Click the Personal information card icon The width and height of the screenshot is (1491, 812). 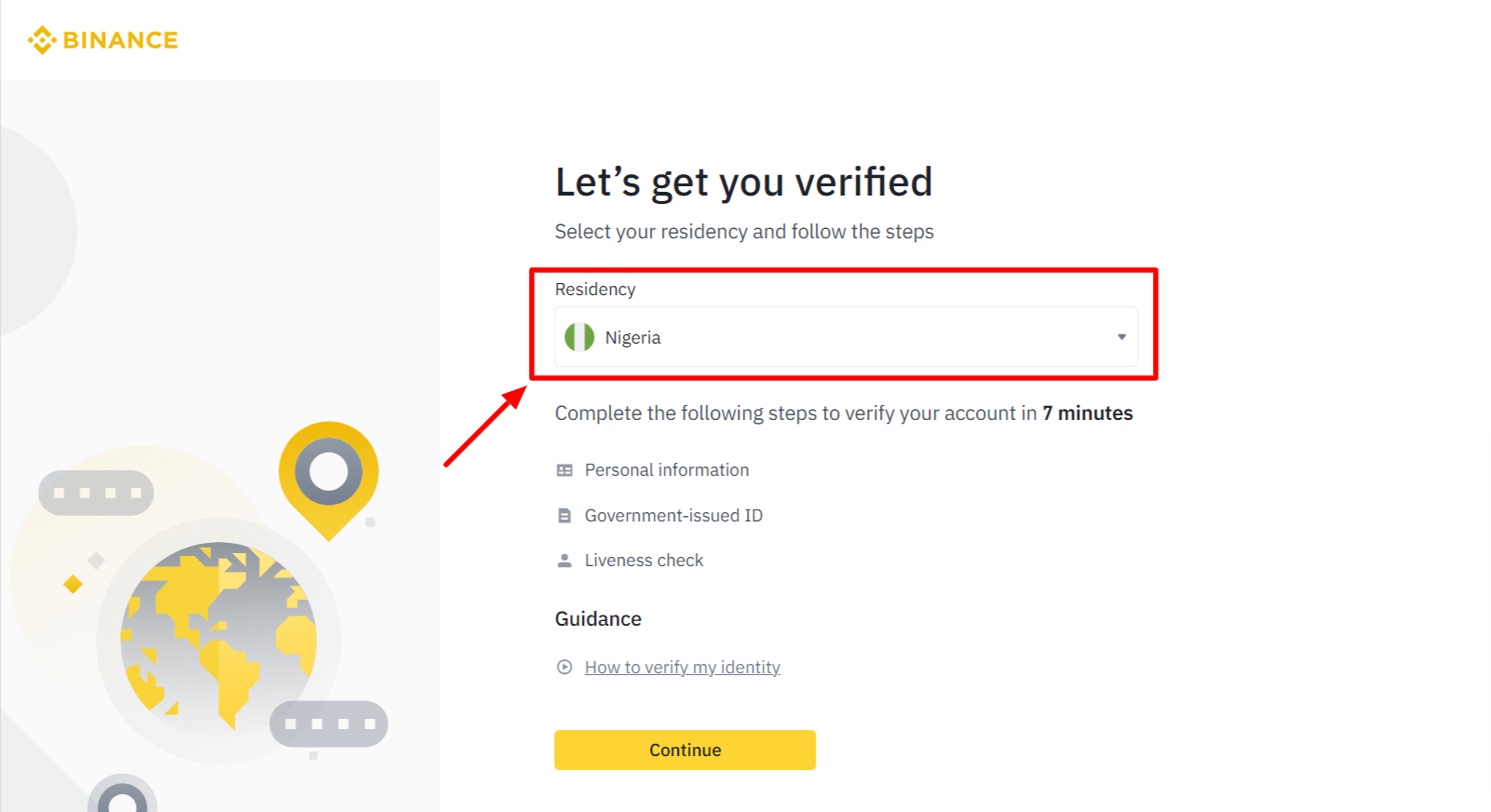click(x=564, y=470)
